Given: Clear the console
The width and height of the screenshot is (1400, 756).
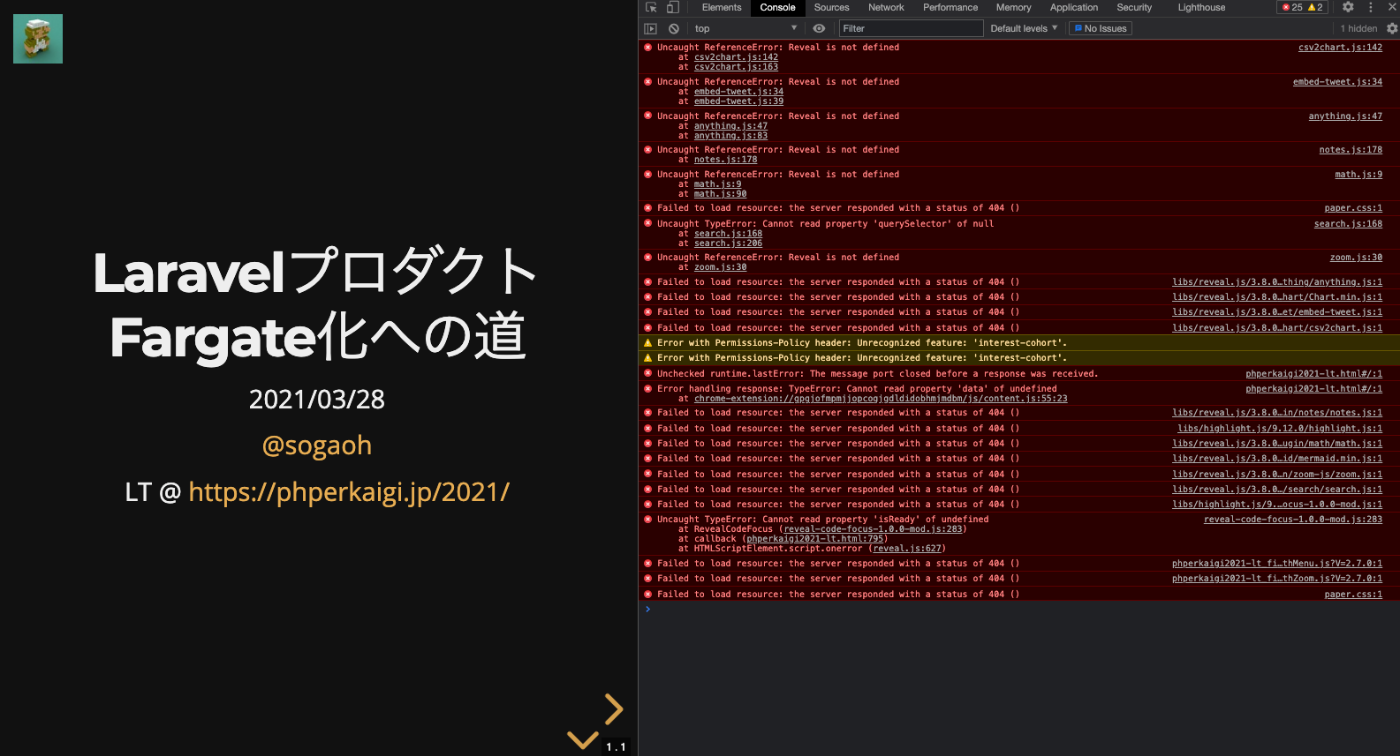Looking at the screenshot, I should coord(674,29).
